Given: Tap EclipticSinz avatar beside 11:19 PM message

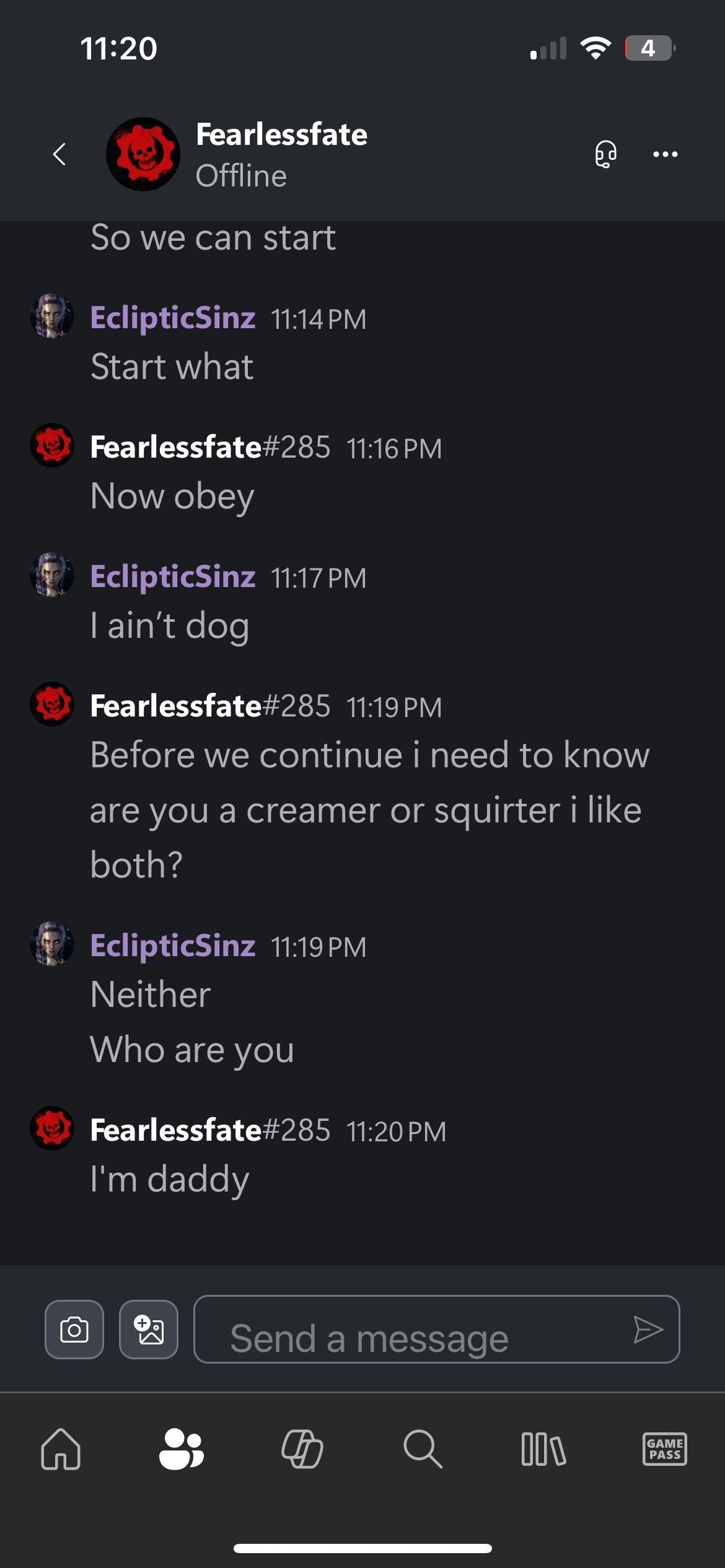Looking at the screenshot, I should click(x=52, y=943).
